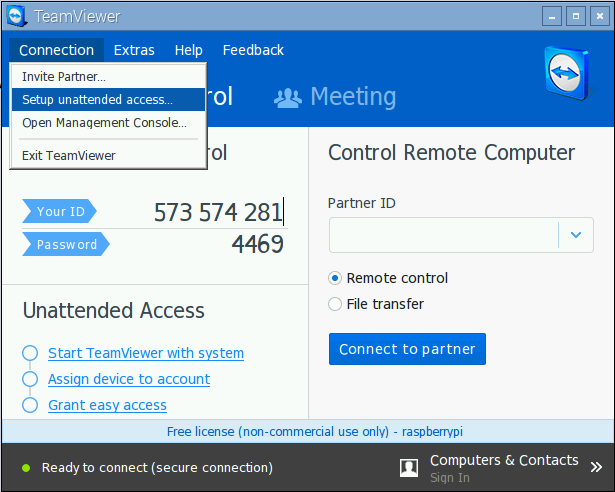Select Setup unattended access... menu entry
This screenshot has width=615, height=492.
(108, 100)
